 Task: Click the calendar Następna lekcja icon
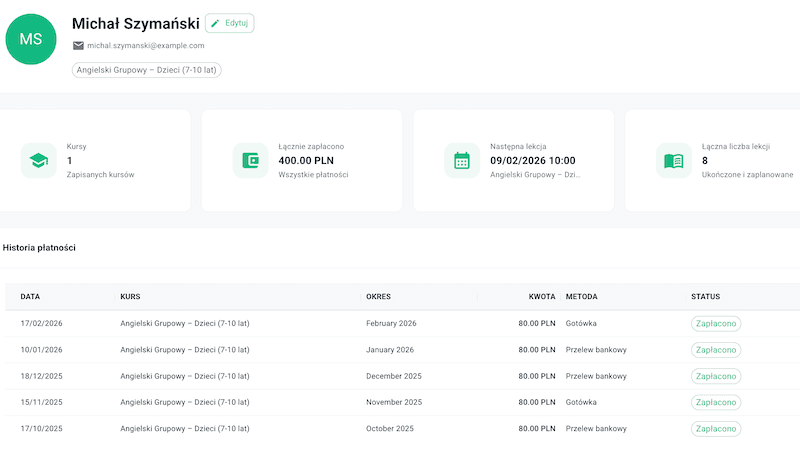pos(462,160)
